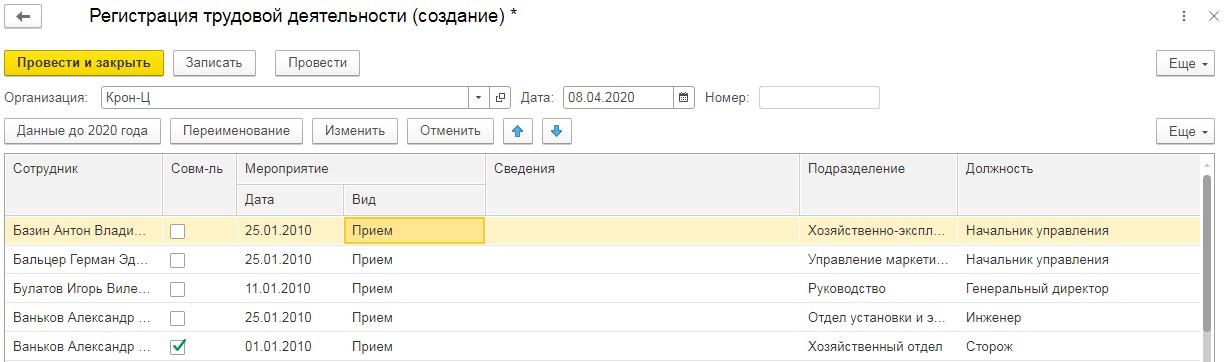
Task: Move row up with blue arrow
Action: click(516, 131)
